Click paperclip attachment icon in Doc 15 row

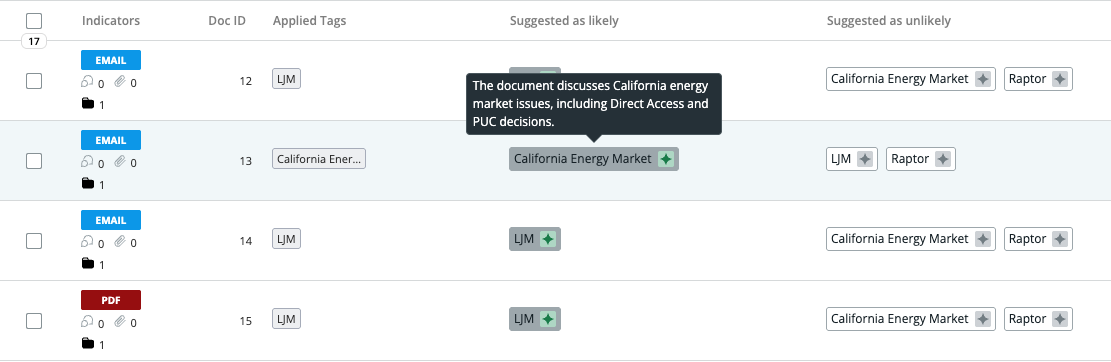120,322
